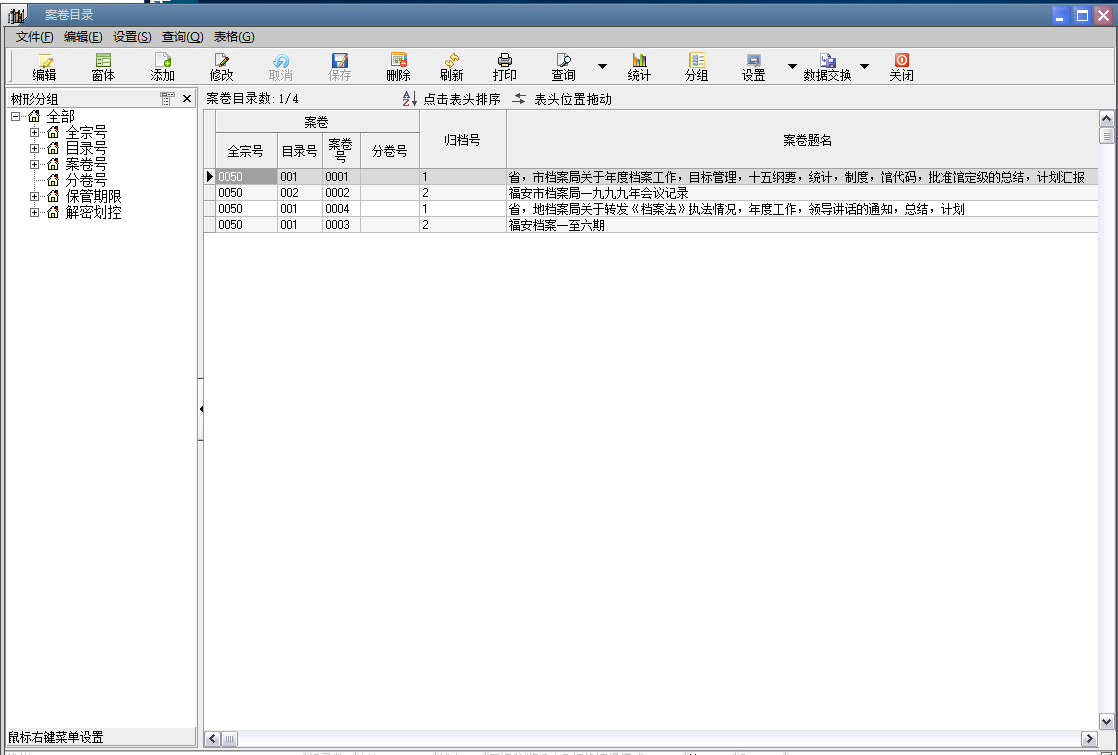Click the horizontal scrollbar right arrow
The width and height of the screenshot is (1118, 755).
tap(1090, 739)
